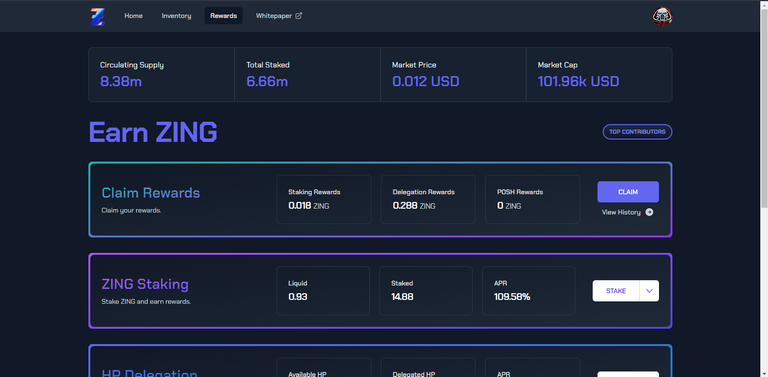
Task: Click the Earn ZING heading
Action: coord(153,132)
